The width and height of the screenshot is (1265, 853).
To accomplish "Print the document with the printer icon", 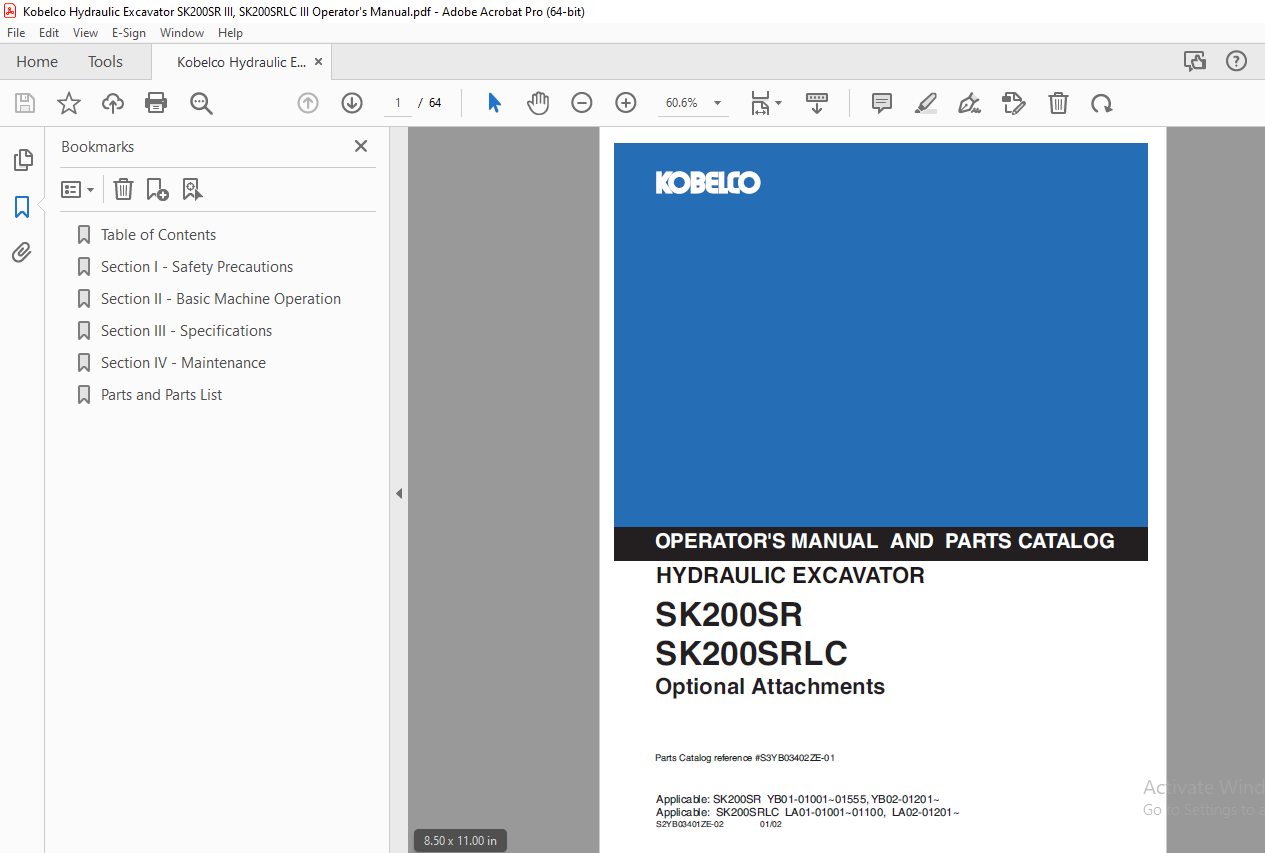I will [x=156, y=103].
